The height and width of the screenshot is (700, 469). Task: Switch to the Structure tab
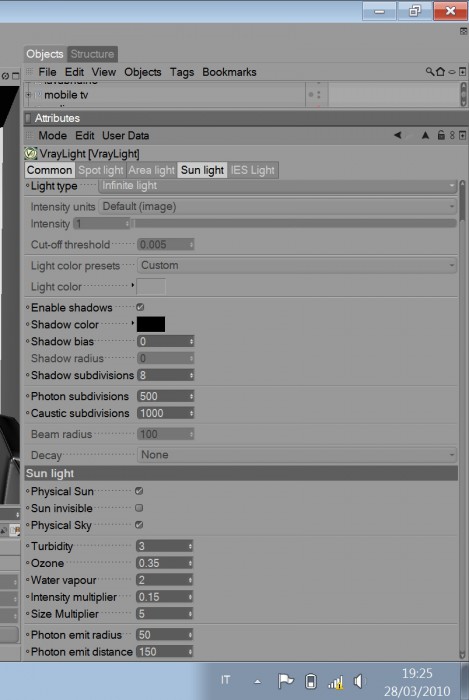pyautogui.click(x=92, y=54)
